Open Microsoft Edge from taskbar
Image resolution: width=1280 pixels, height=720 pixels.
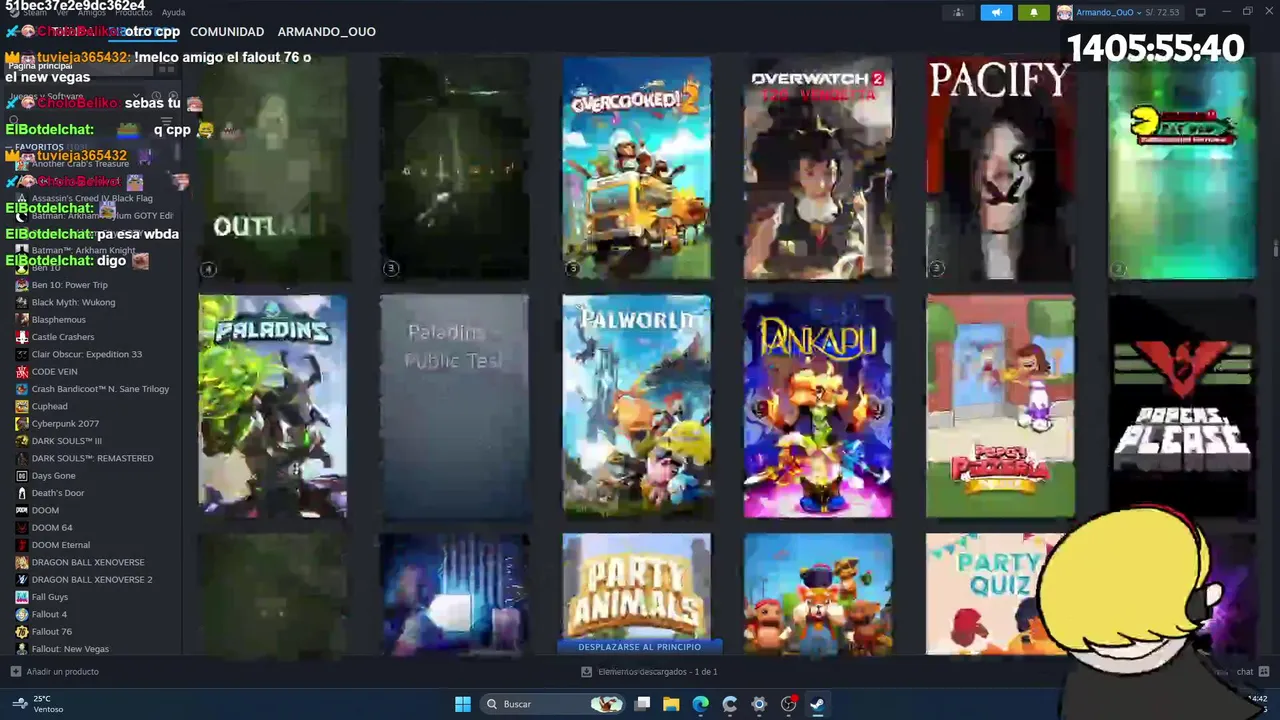point(700,704)
